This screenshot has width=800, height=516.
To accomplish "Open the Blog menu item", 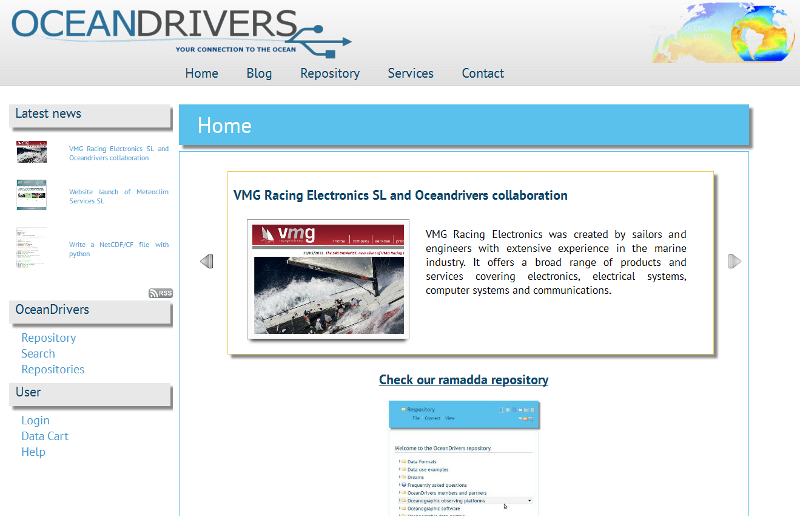I will pos(259,73).
